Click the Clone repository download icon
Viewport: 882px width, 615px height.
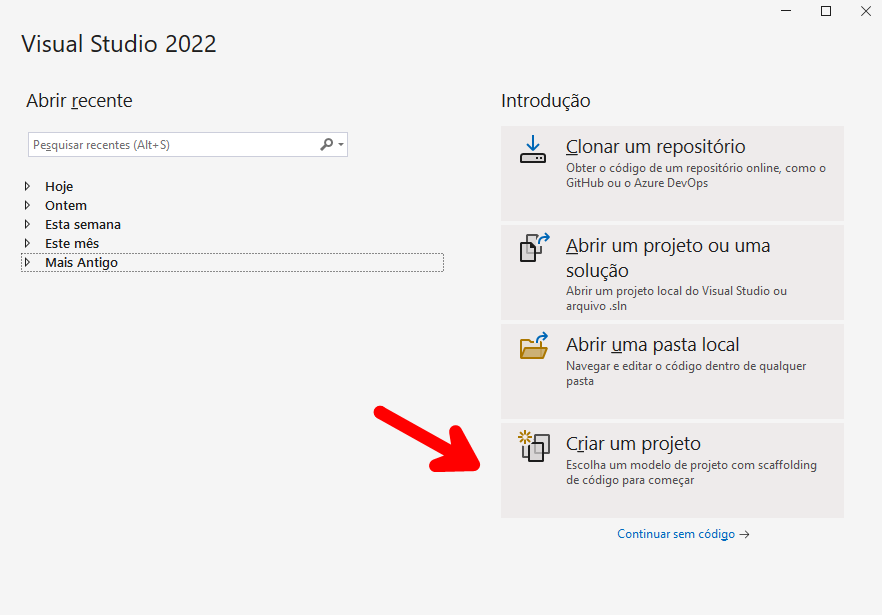(533, 149)
